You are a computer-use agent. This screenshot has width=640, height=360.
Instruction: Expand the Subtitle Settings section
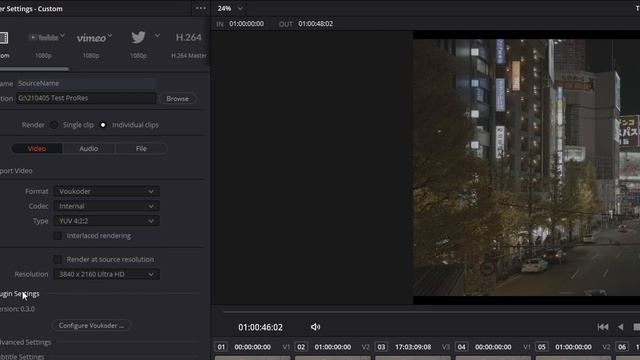22,356
